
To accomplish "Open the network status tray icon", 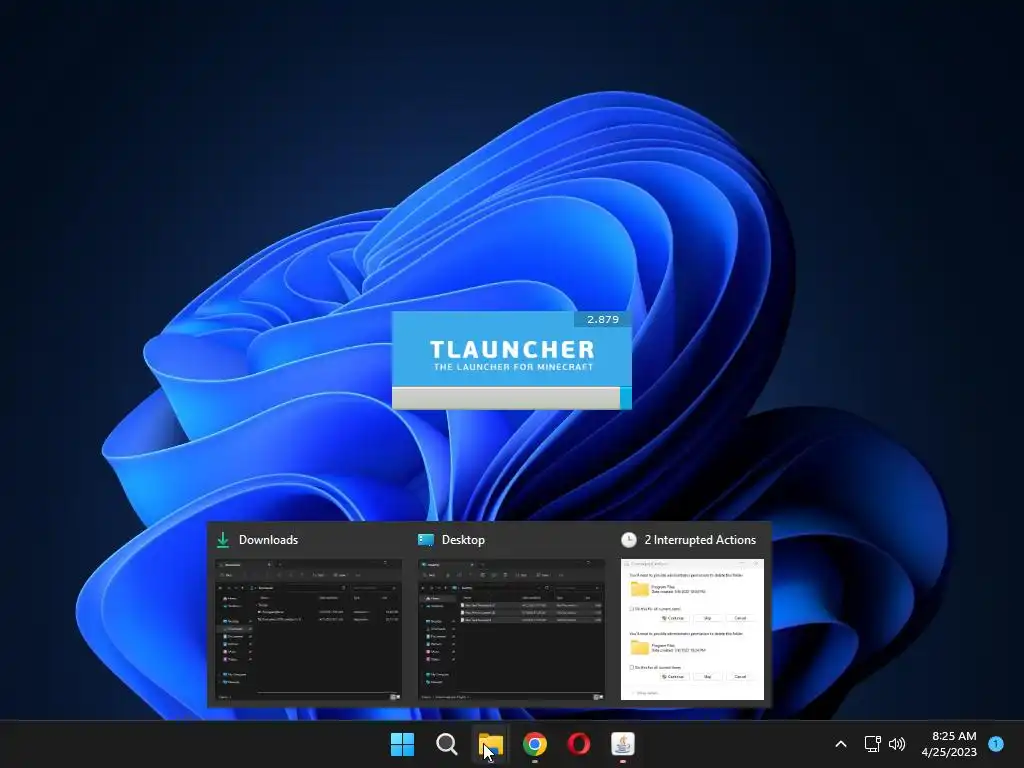I will point(872,744).
